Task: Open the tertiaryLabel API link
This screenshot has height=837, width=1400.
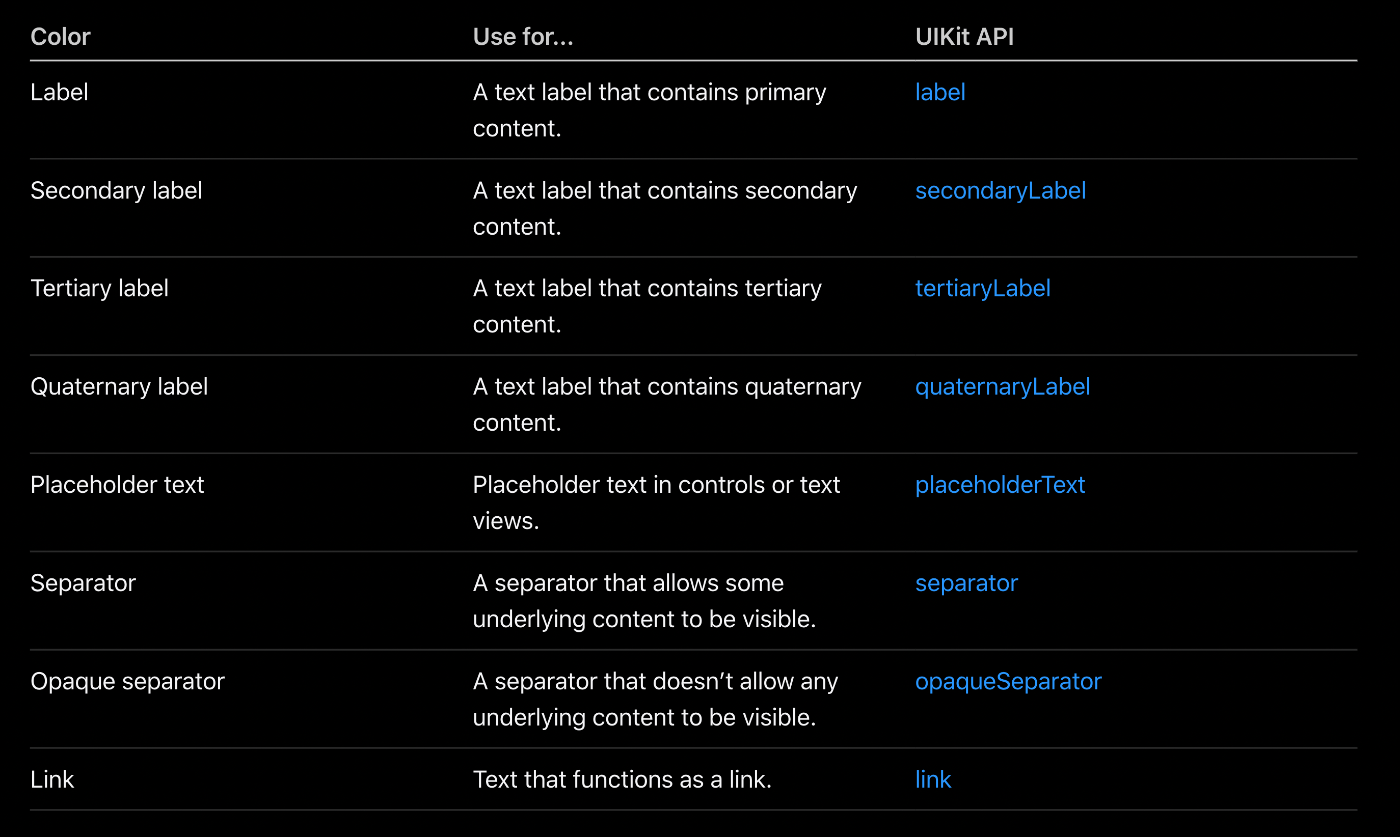Action: tap(983, 288)
